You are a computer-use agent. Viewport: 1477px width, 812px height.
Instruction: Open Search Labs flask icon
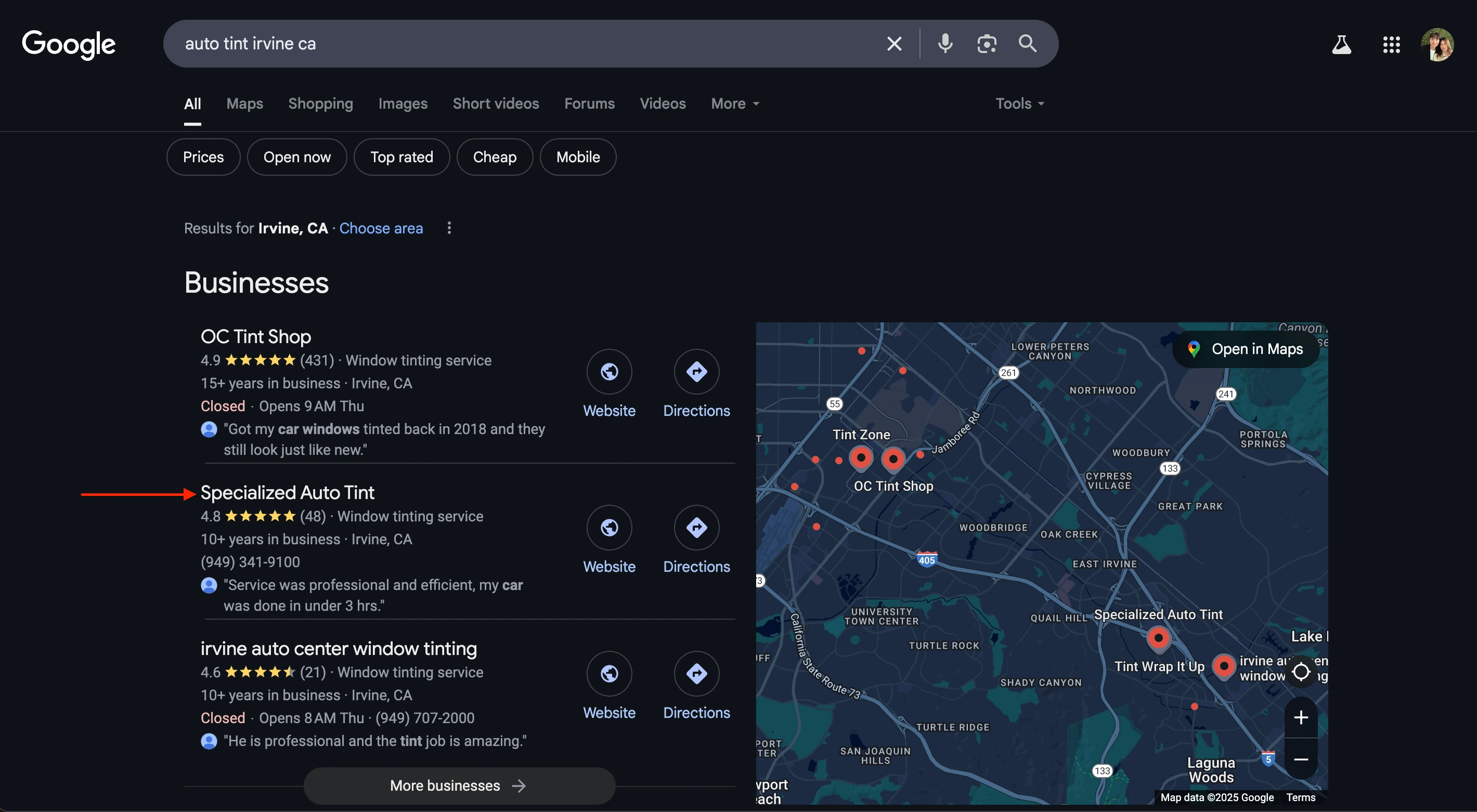(x=1341, y=44)
